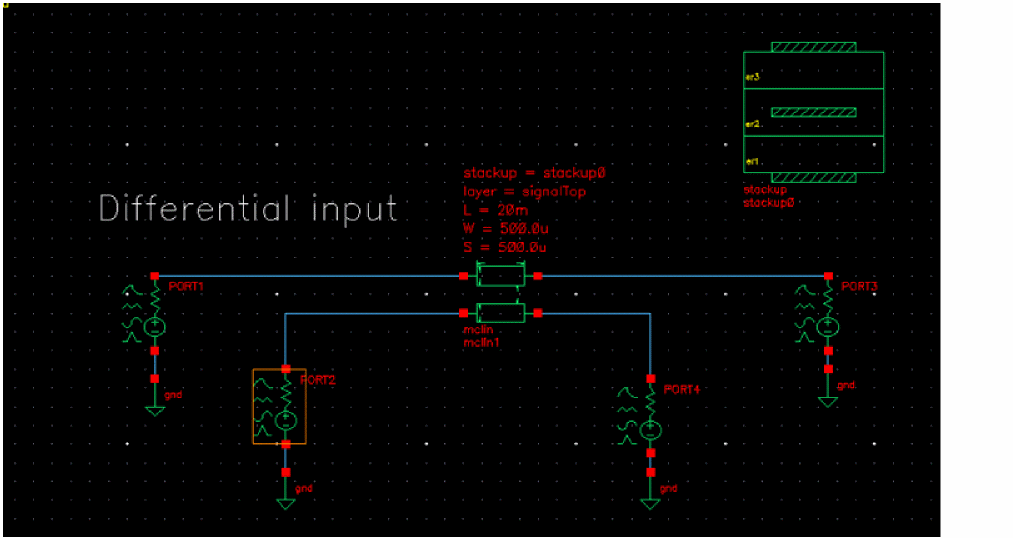Click the "layer = signalTop" parameter text
Viewport: 1013px width, 538px height.
(525, 192)
